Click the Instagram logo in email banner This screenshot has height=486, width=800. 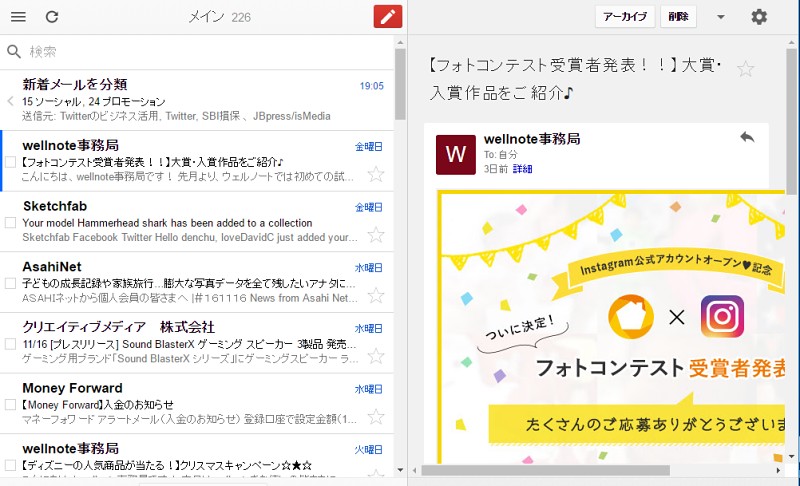[x=722, y=316]
